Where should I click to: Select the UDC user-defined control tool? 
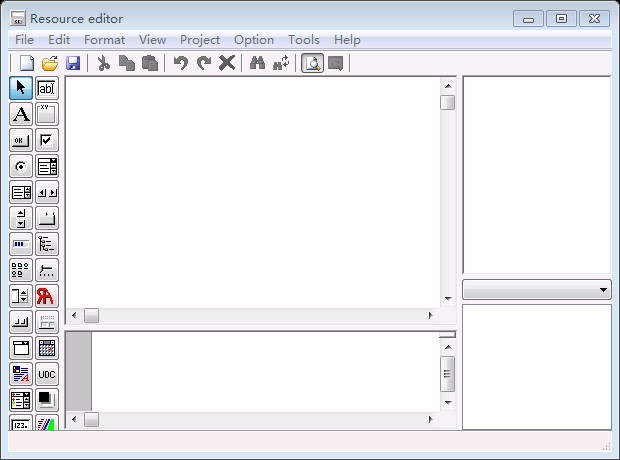click(x=47, y=374)
